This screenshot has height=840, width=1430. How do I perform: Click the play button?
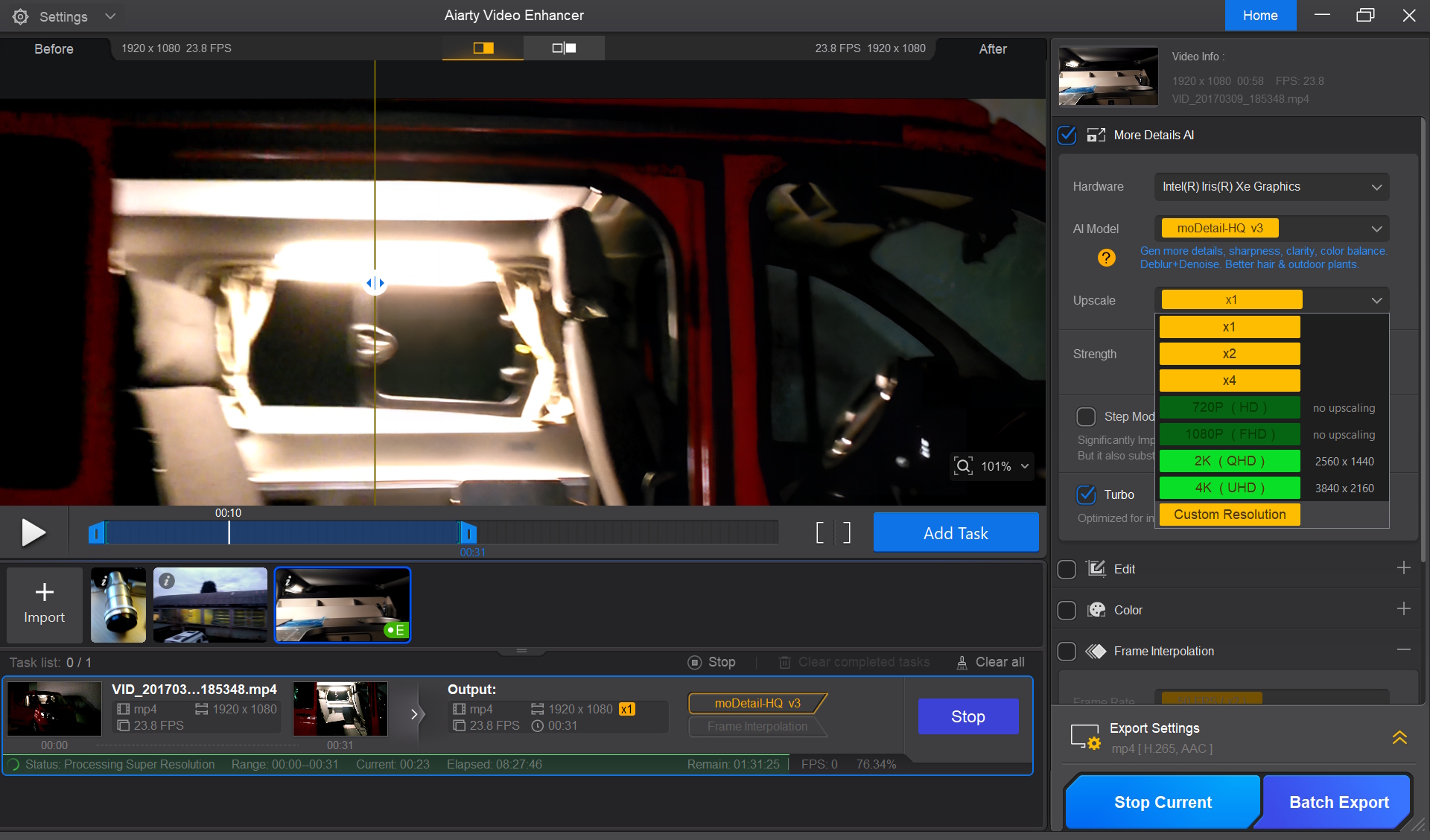point(33,532)
